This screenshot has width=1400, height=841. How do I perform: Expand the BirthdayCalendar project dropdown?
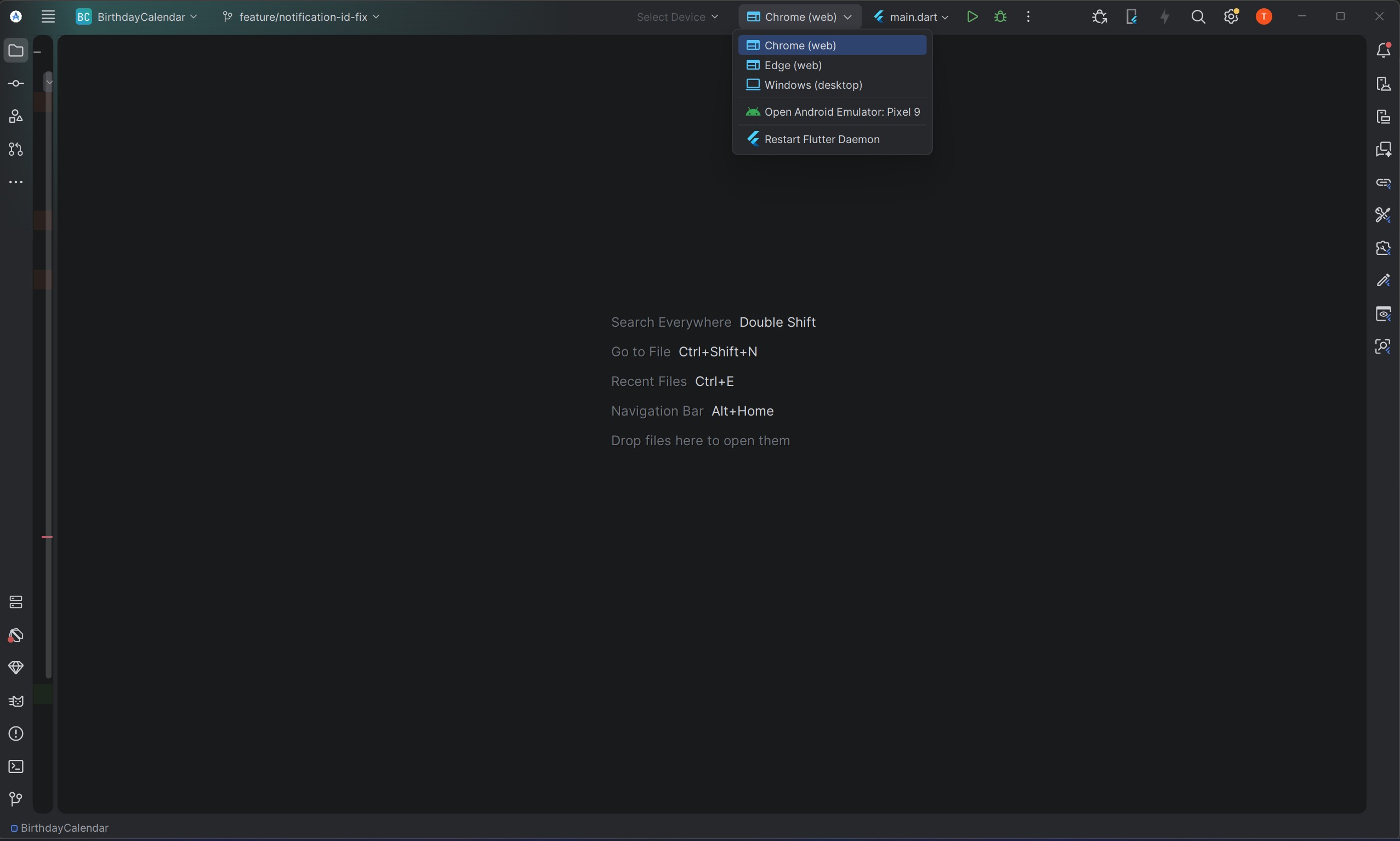coord(136,17)
